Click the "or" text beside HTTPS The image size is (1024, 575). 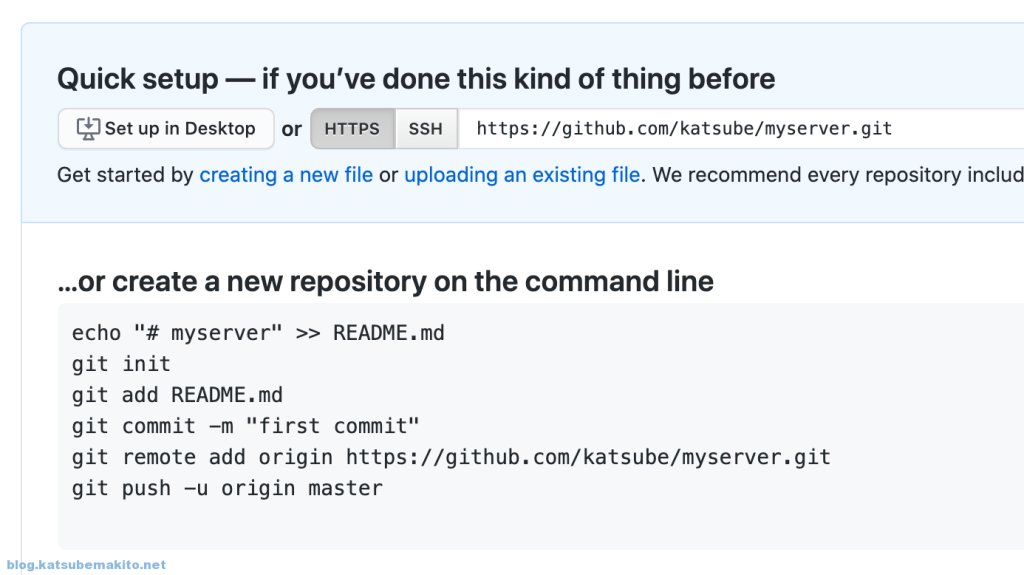tap(291, 129)
